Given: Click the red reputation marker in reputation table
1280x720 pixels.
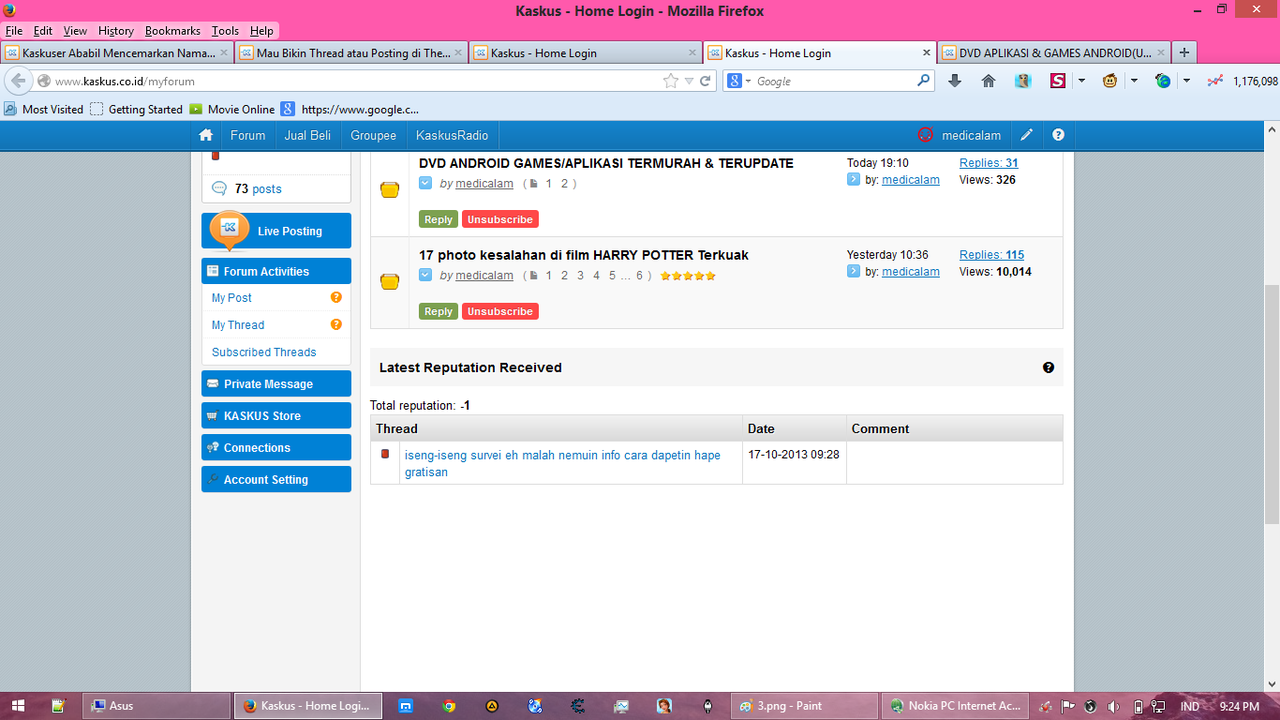Looking at the screenshot, I should click(x=385, y=454).
